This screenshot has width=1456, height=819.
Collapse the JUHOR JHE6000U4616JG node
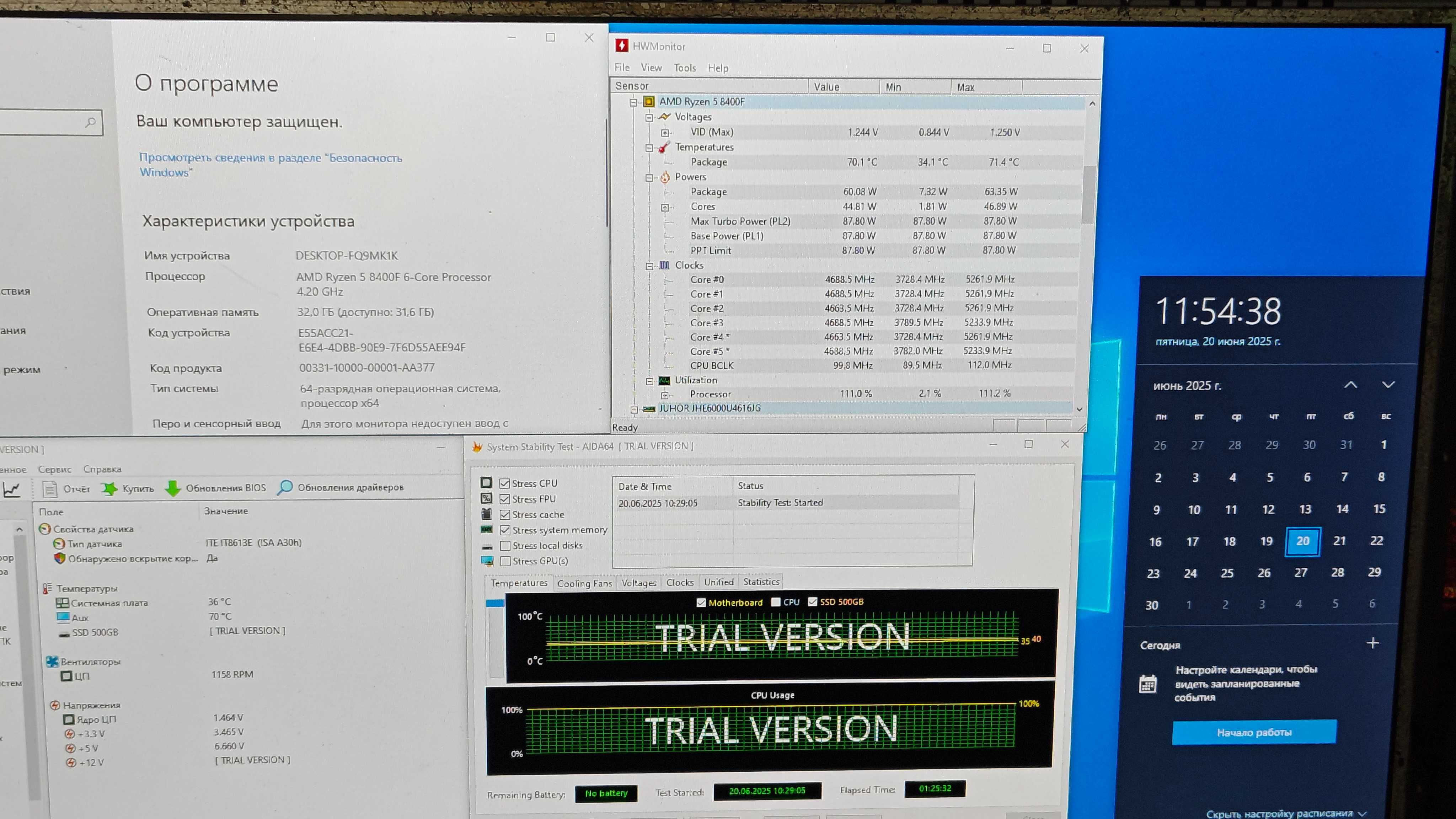pos(633,409)
